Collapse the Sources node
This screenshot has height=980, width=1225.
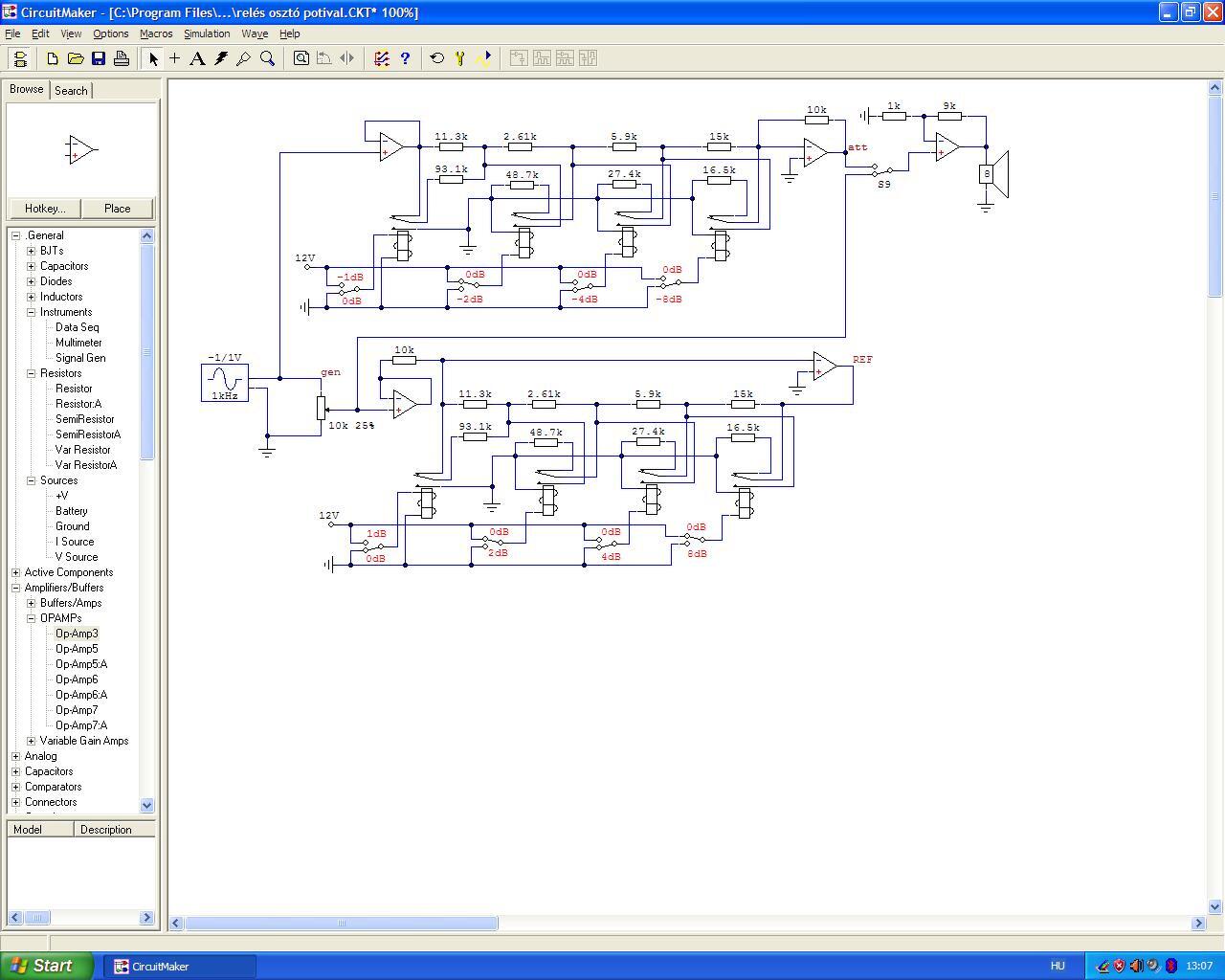click(x=32, y=480)
